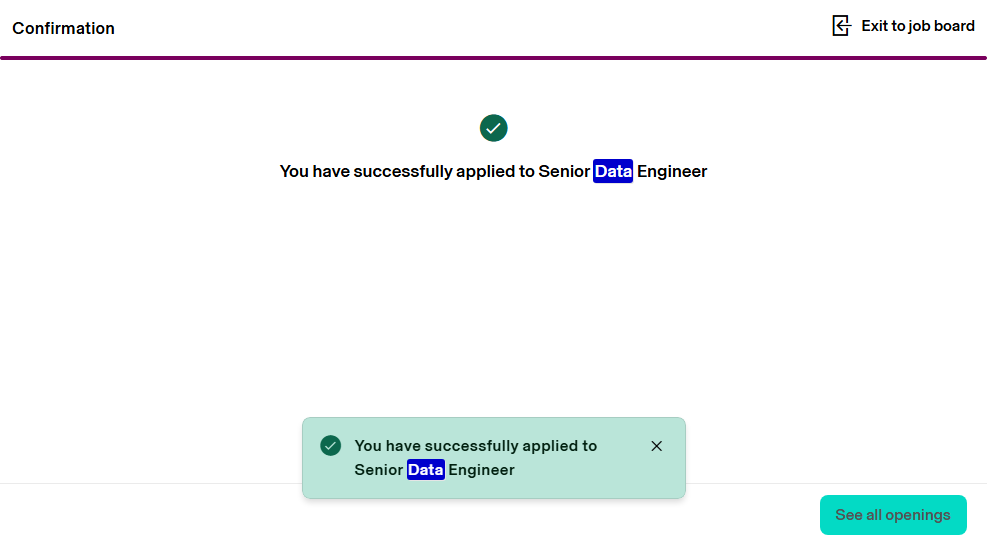Click highlighted "Data" in the main message
Viewport: 987px width, 547px height.
613,171
